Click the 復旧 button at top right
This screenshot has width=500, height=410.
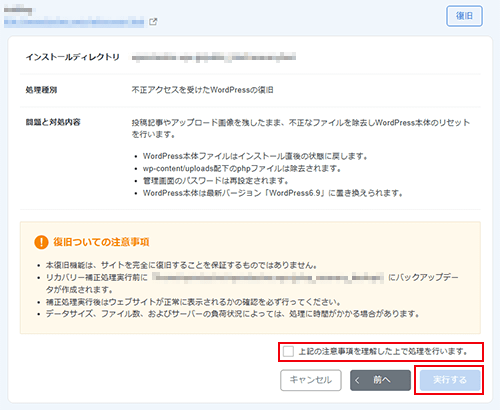click(x=464, y=16)
